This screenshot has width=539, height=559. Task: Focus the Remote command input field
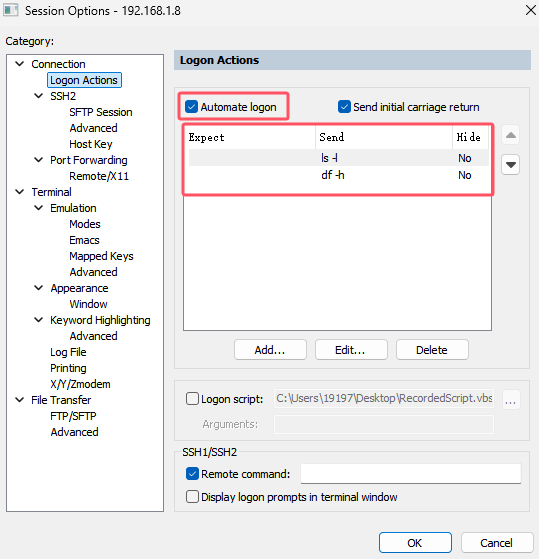click(411, 473)
